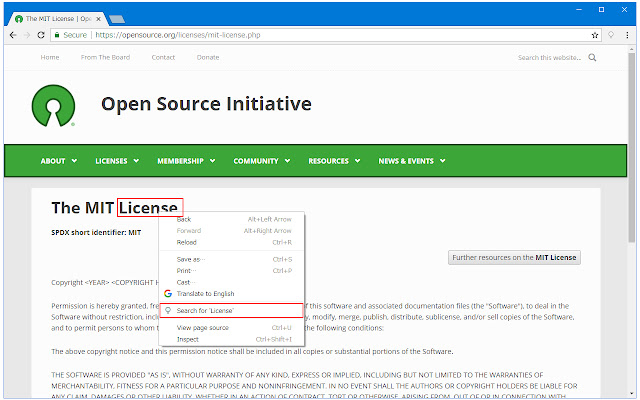The height and width of the screenshot is (400, 640).
Task: Choose Search for 'License' menu entry
Action: pos(231,311)
